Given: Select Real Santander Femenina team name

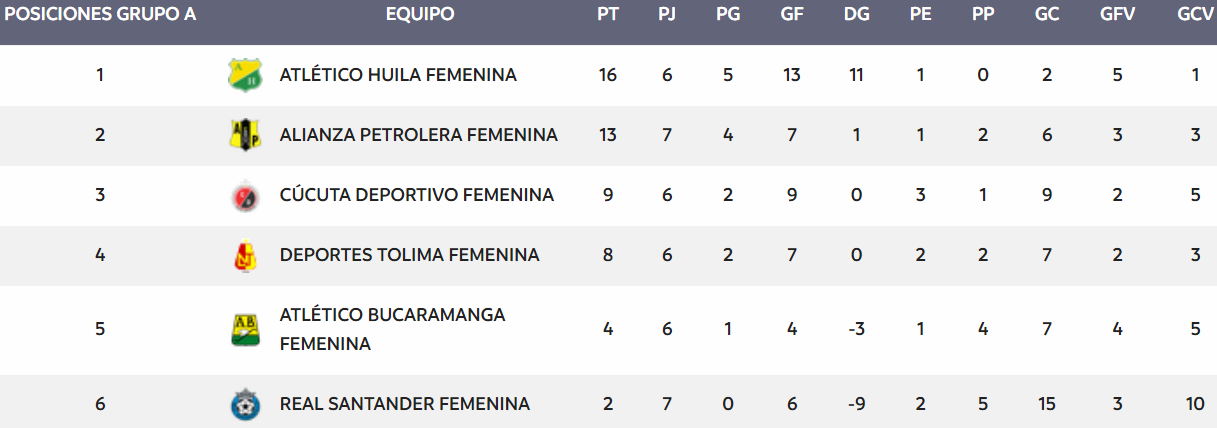Looking at the screenshot, I should (404, 404).
